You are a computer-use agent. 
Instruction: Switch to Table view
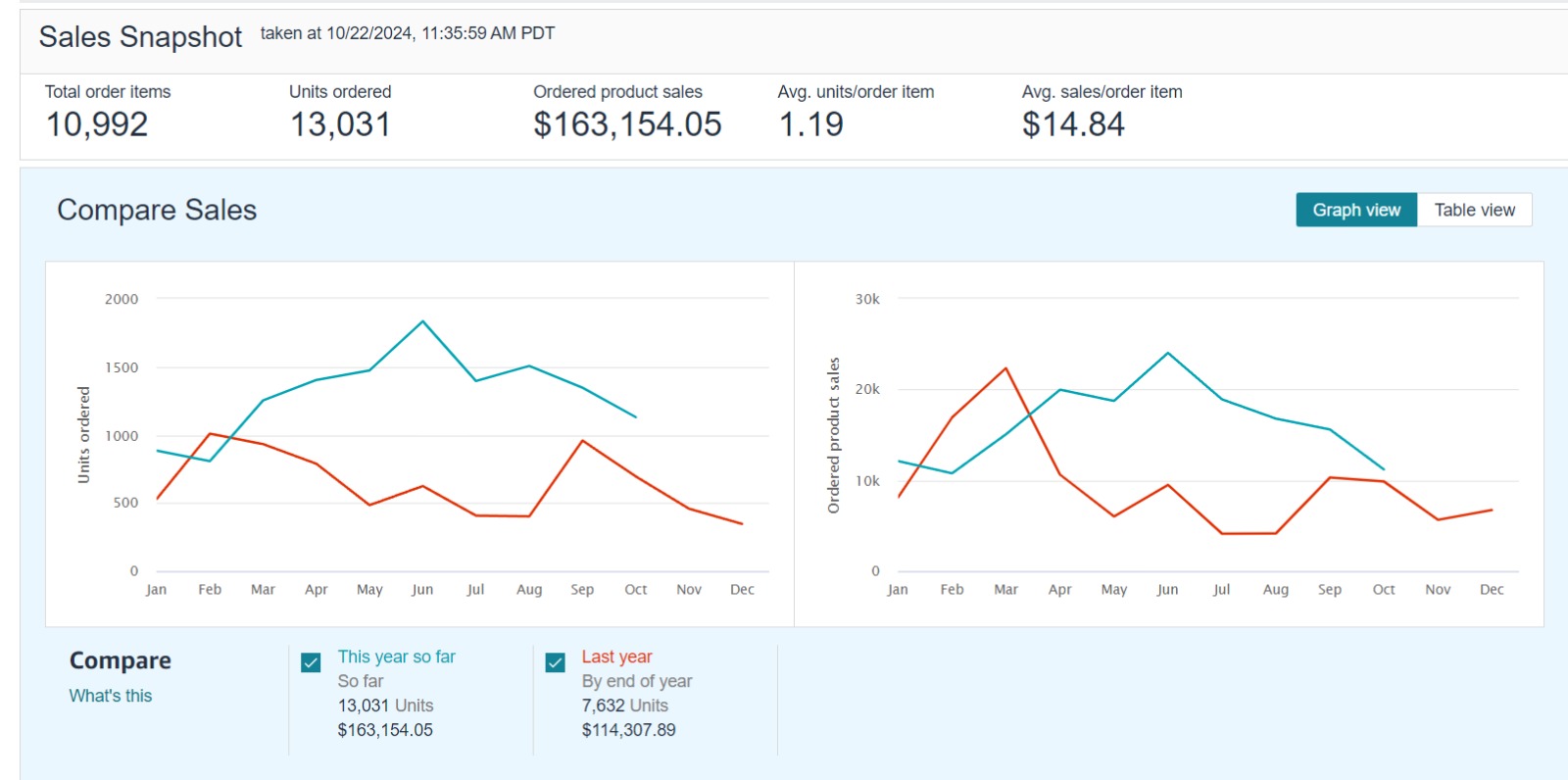[x=1474, y=210]
